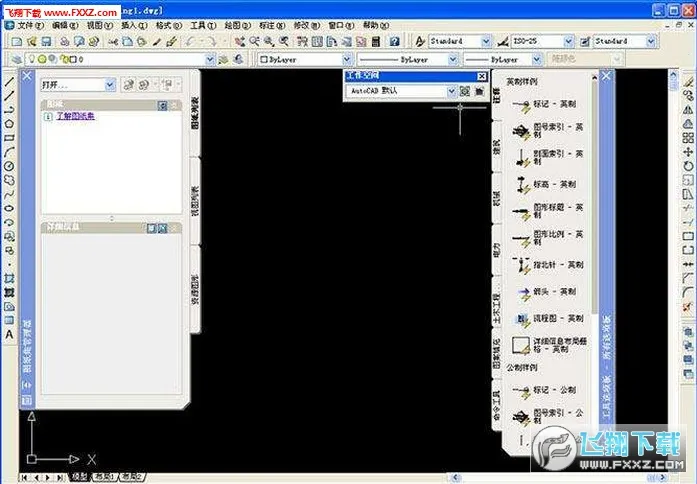The width and height of the screenshot is (697, 484).
Task: Close the 工作空间 floating toolbar
Action: (481, 76)
